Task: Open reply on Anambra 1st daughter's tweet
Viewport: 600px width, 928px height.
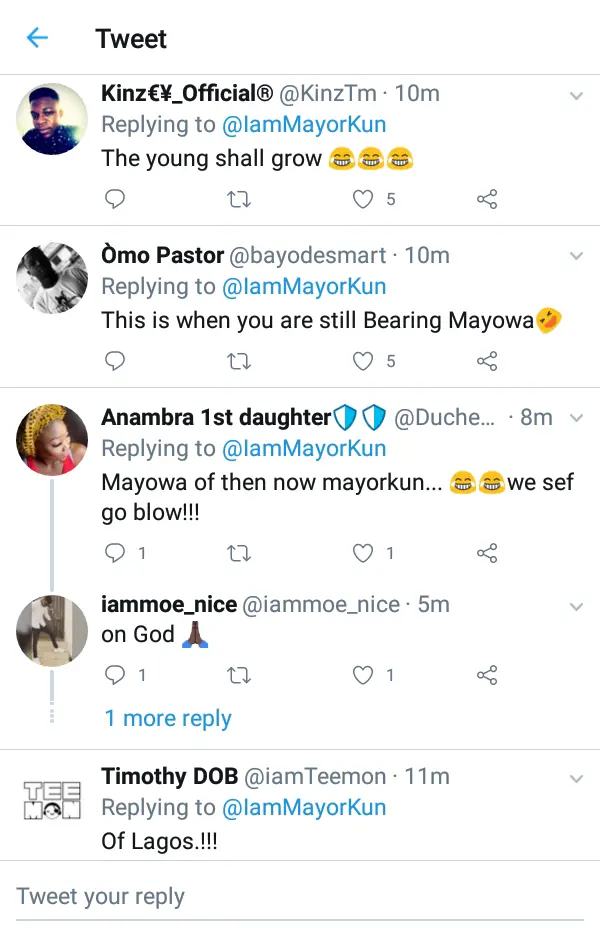Action: point(115,553)
